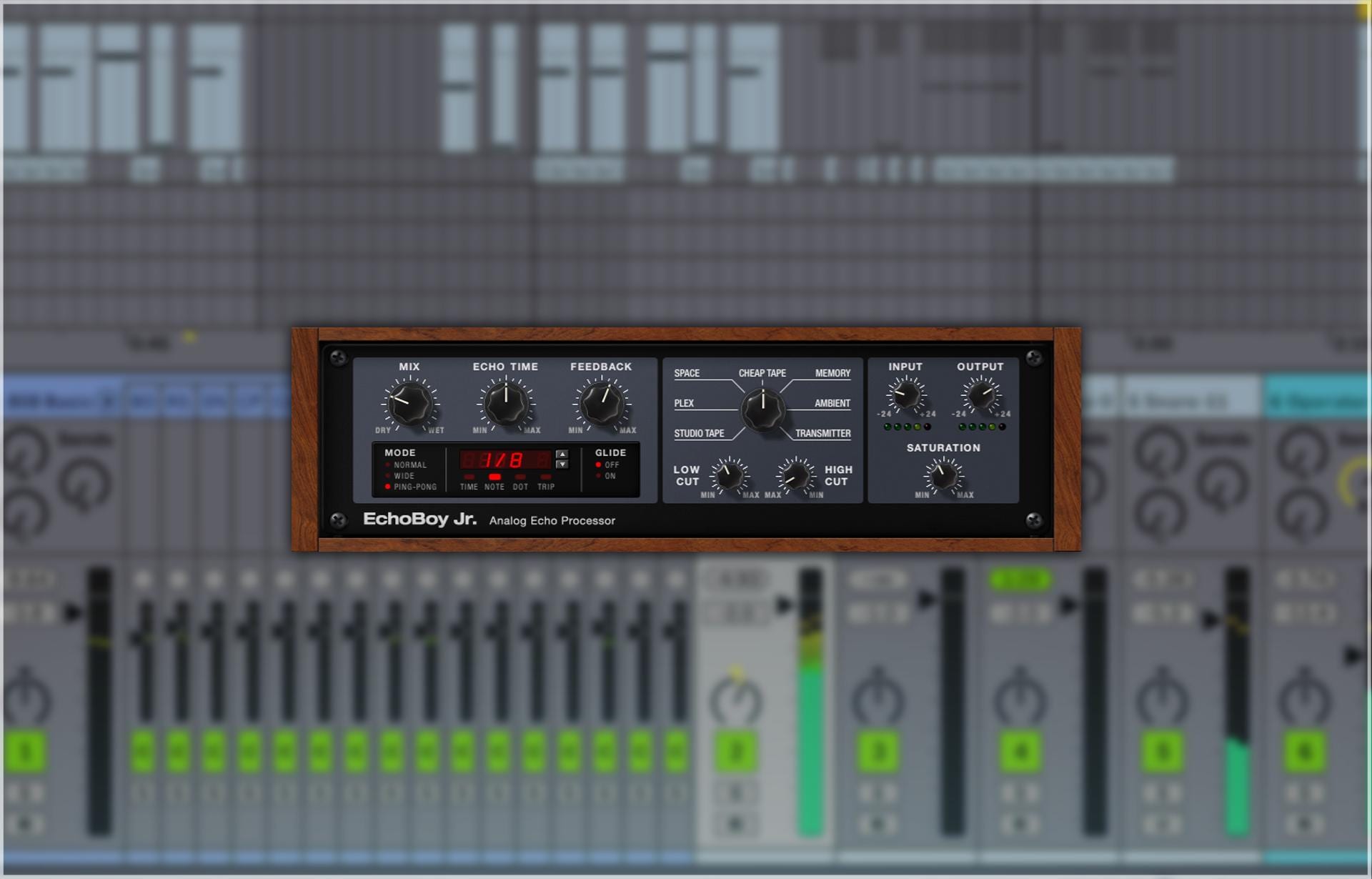Enable the TRIP sync mode LED
1372x879 pixels.
(x=546, y=477)
